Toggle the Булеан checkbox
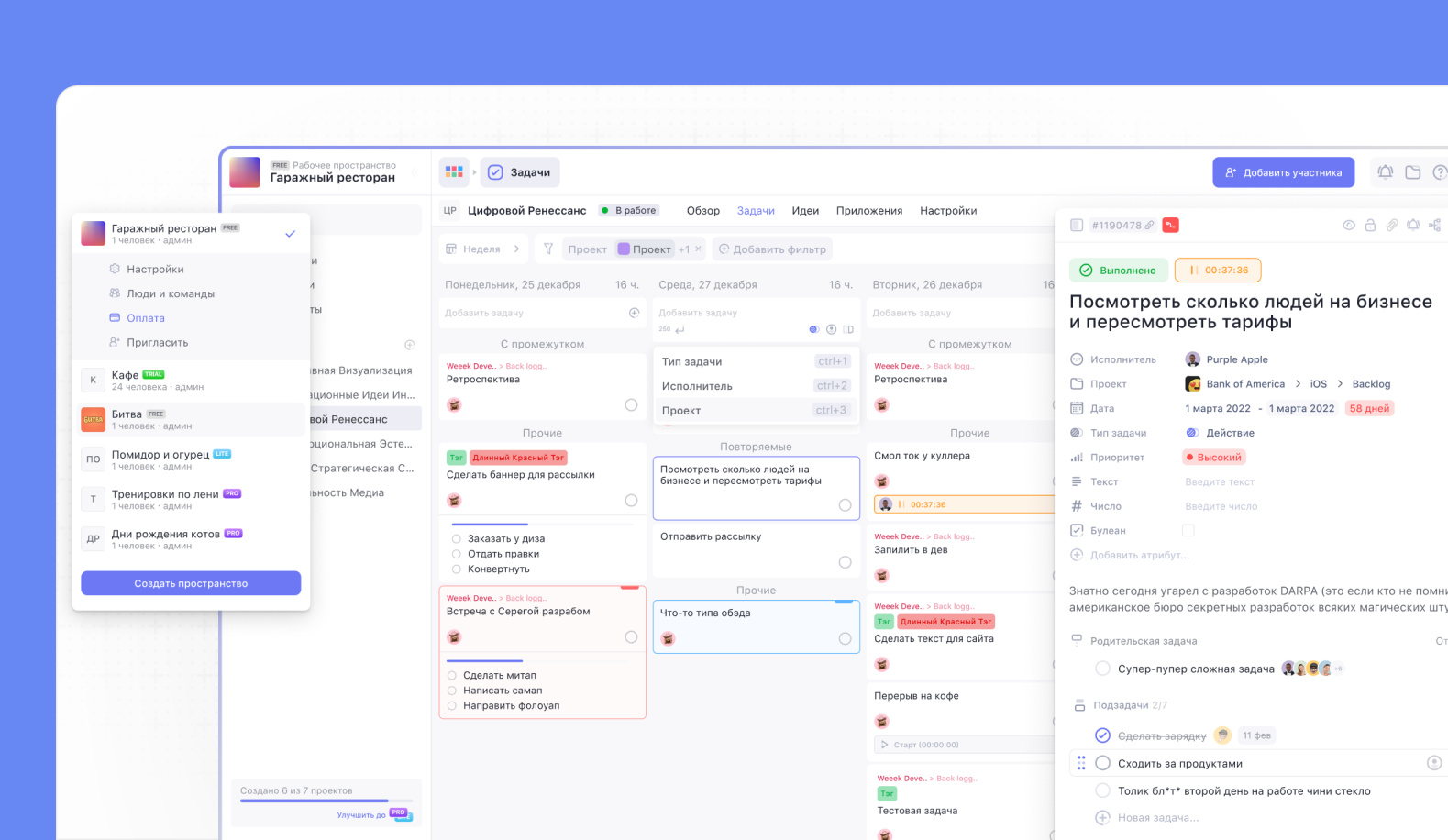The height and width of the screenshot is (840, 1448). (1188, 531)
